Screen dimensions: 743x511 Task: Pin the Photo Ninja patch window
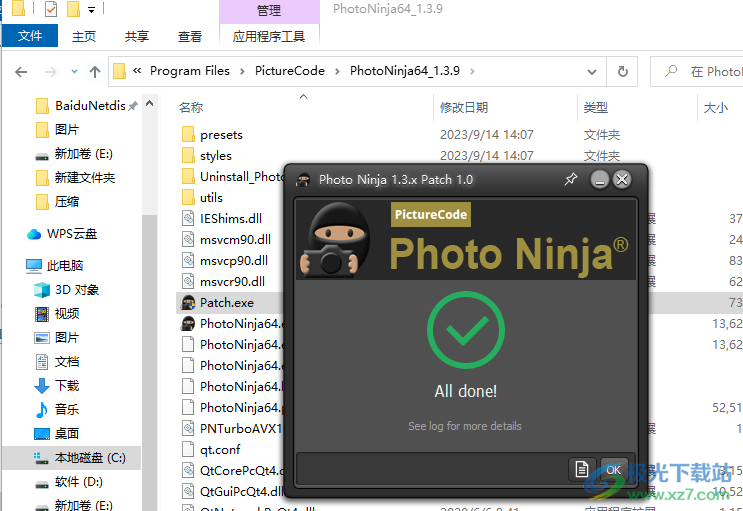point(571,179)
